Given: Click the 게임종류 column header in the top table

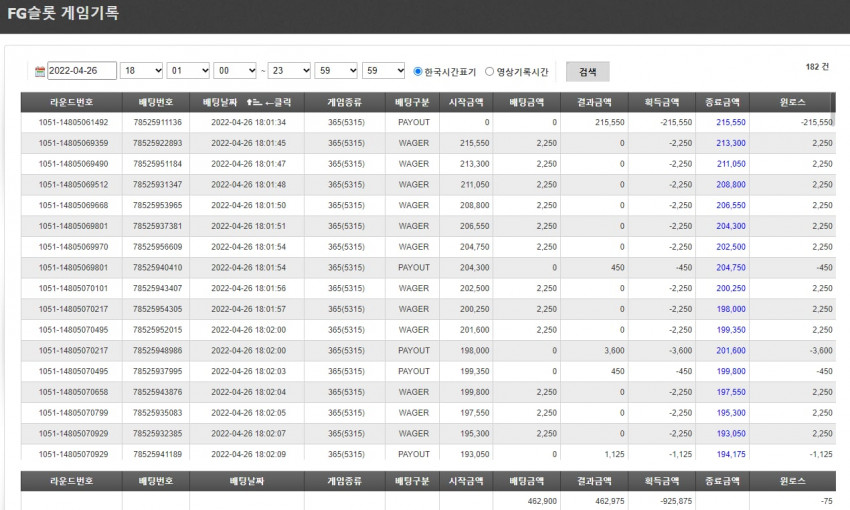Looking at the screenshot, I should pyautogui.click(x=345, y=102).
